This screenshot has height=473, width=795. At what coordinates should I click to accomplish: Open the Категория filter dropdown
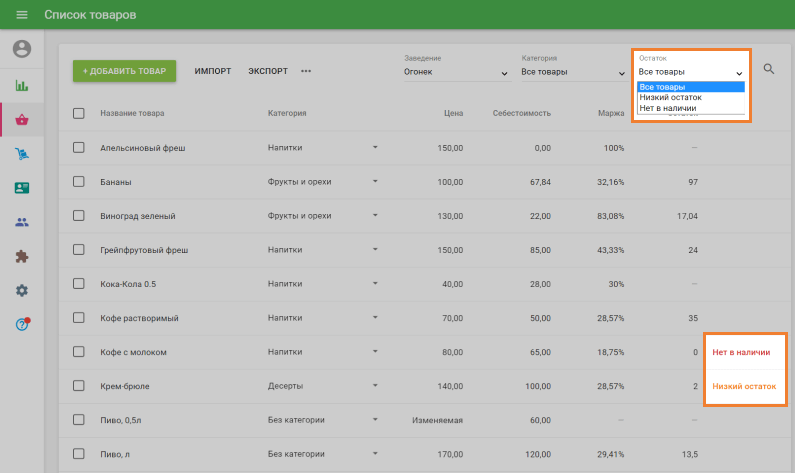click(x=574, y=72)
